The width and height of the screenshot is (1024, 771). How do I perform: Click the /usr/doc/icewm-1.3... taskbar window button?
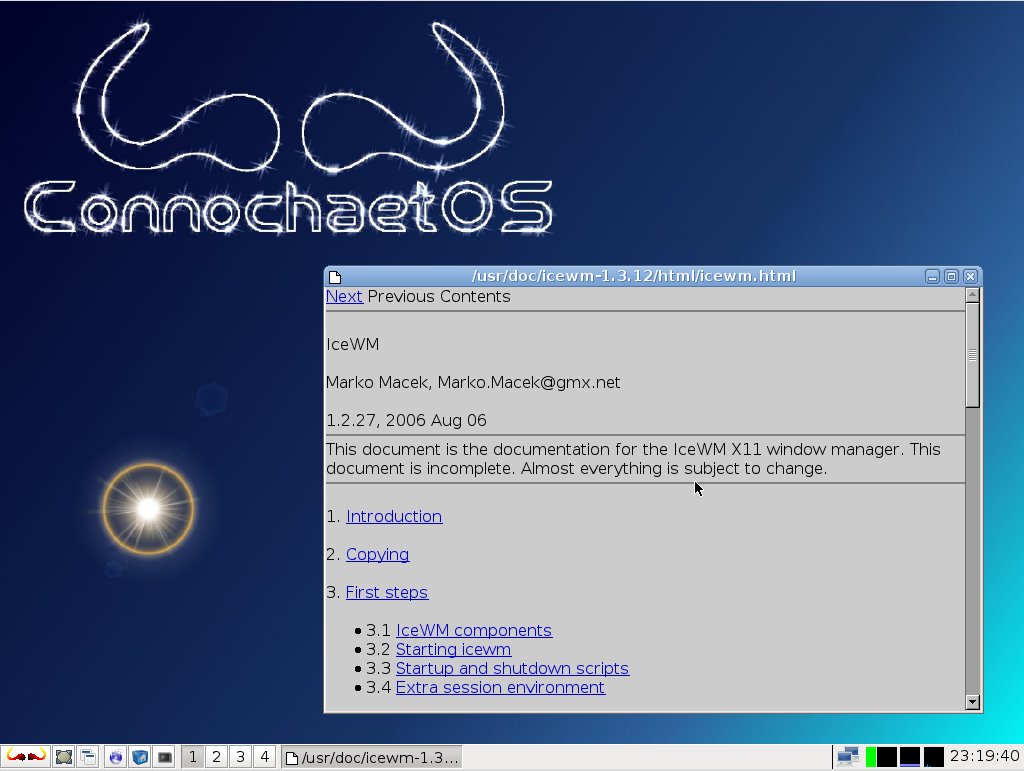372,757
